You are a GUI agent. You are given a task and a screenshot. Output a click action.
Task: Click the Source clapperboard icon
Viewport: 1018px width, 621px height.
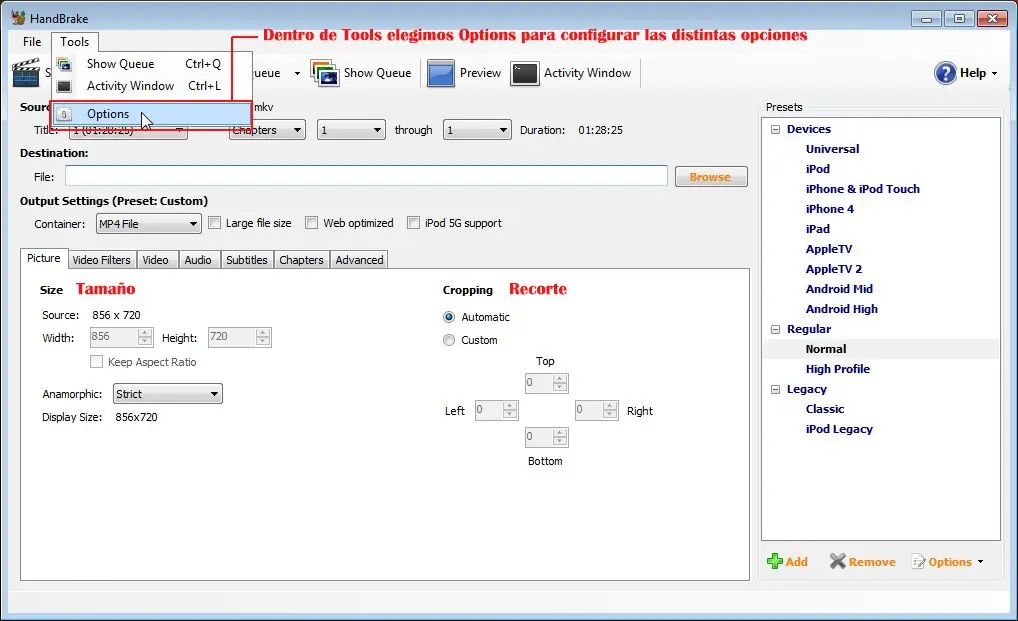tap(27, 72)
